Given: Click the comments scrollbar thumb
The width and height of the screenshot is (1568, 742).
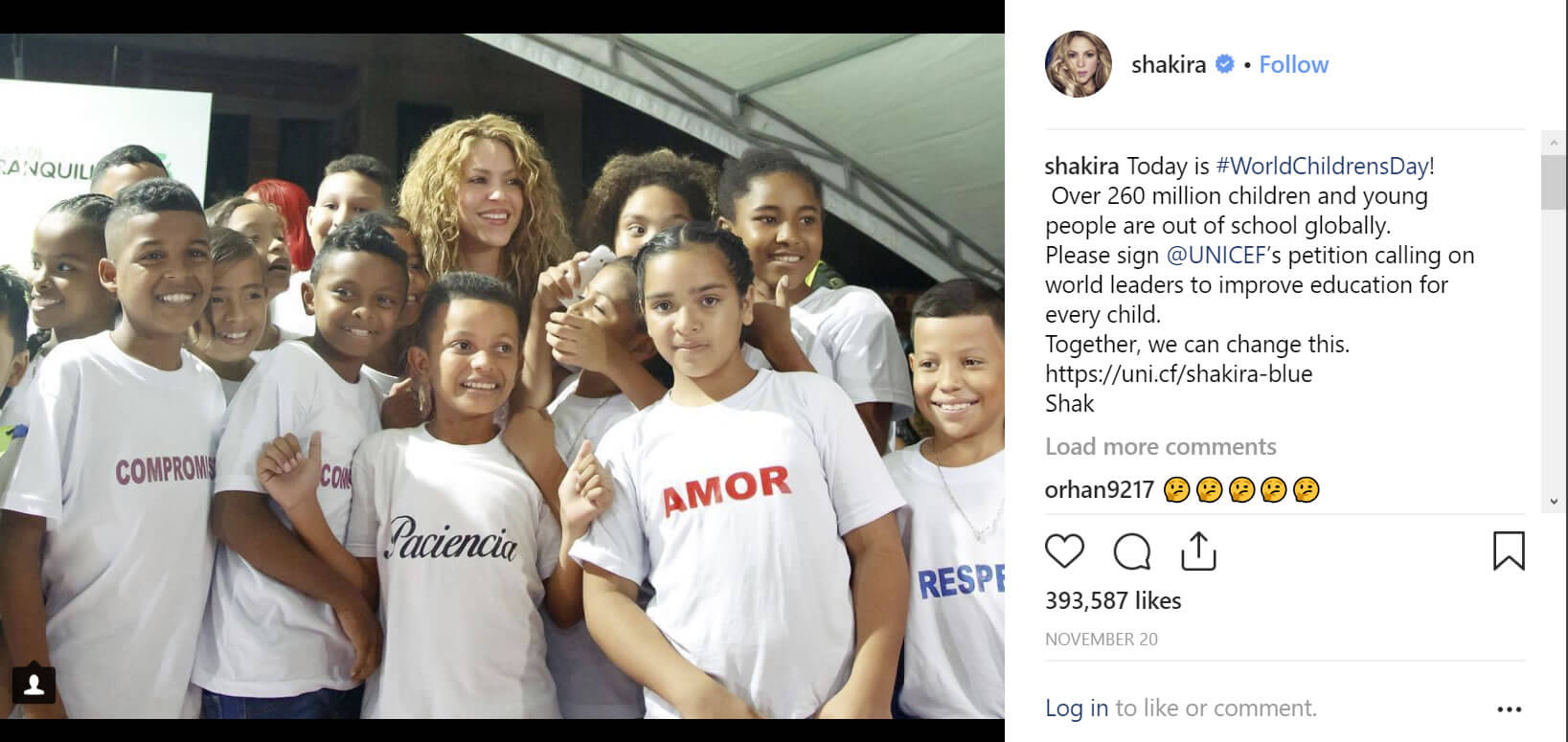Looking at the screenshot, I should (x=1554, y=181).
